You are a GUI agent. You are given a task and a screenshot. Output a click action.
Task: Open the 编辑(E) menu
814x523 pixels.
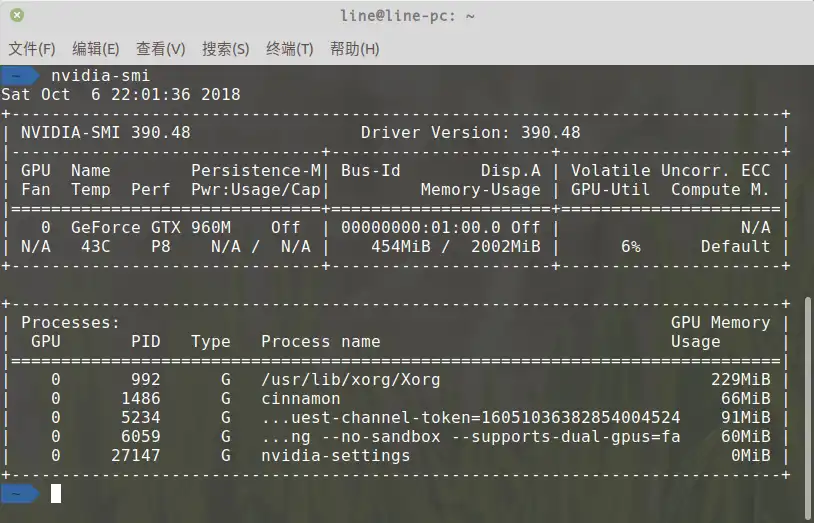coord(96,49)
